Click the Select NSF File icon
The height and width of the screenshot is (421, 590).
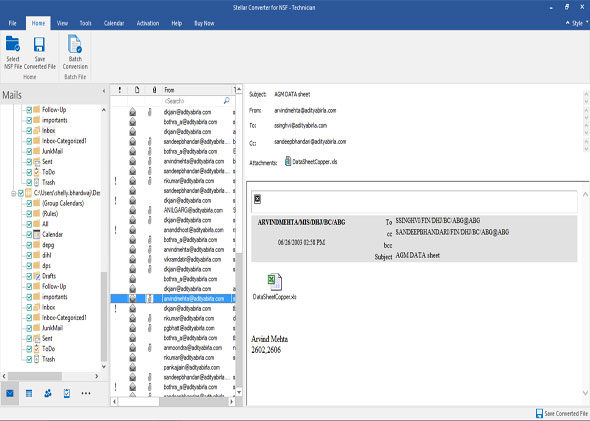13,45
